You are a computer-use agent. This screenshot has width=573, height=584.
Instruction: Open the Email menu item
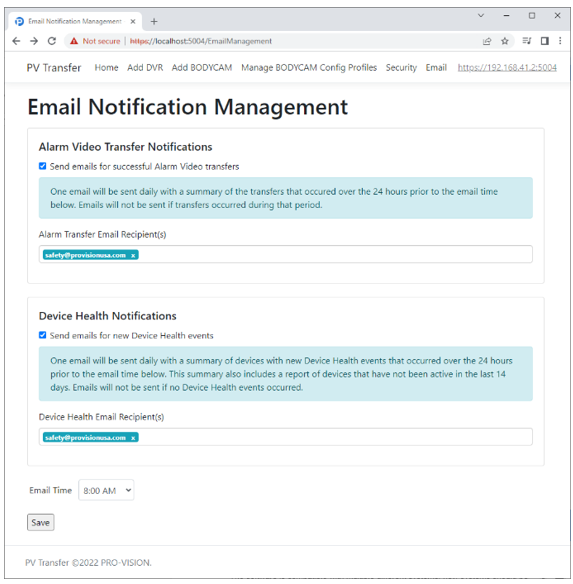pos(436,68)
